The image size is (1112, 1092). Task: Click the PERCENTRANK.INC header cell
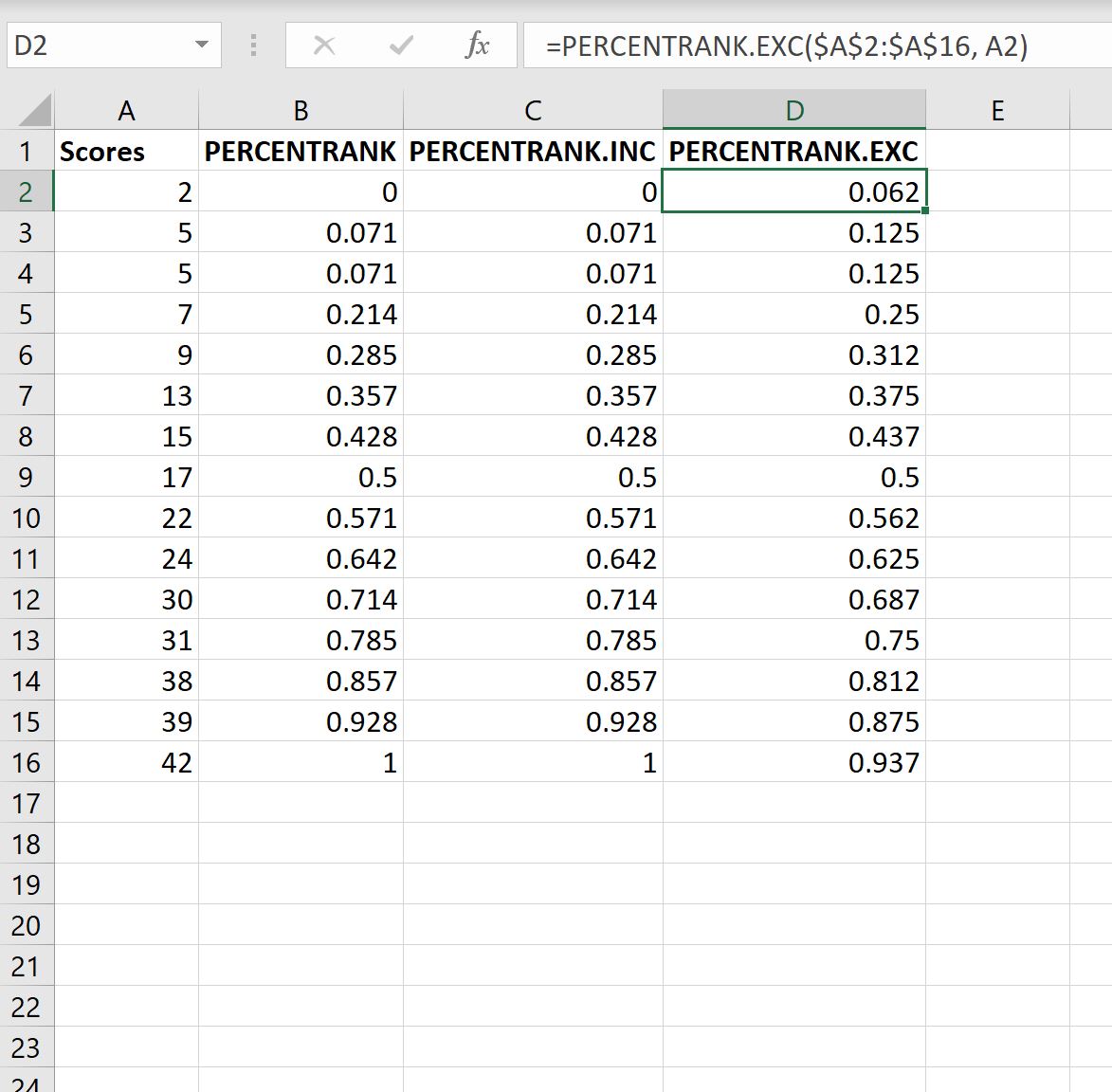click(533, 151)
